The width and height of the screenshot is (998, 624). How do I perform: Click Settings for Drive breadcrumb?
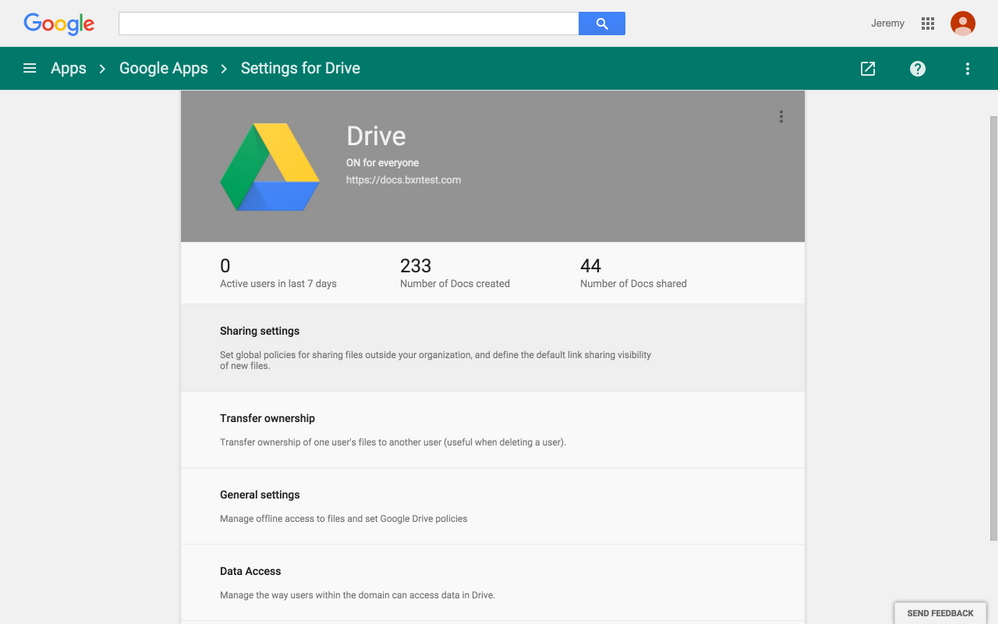point(300,68)
